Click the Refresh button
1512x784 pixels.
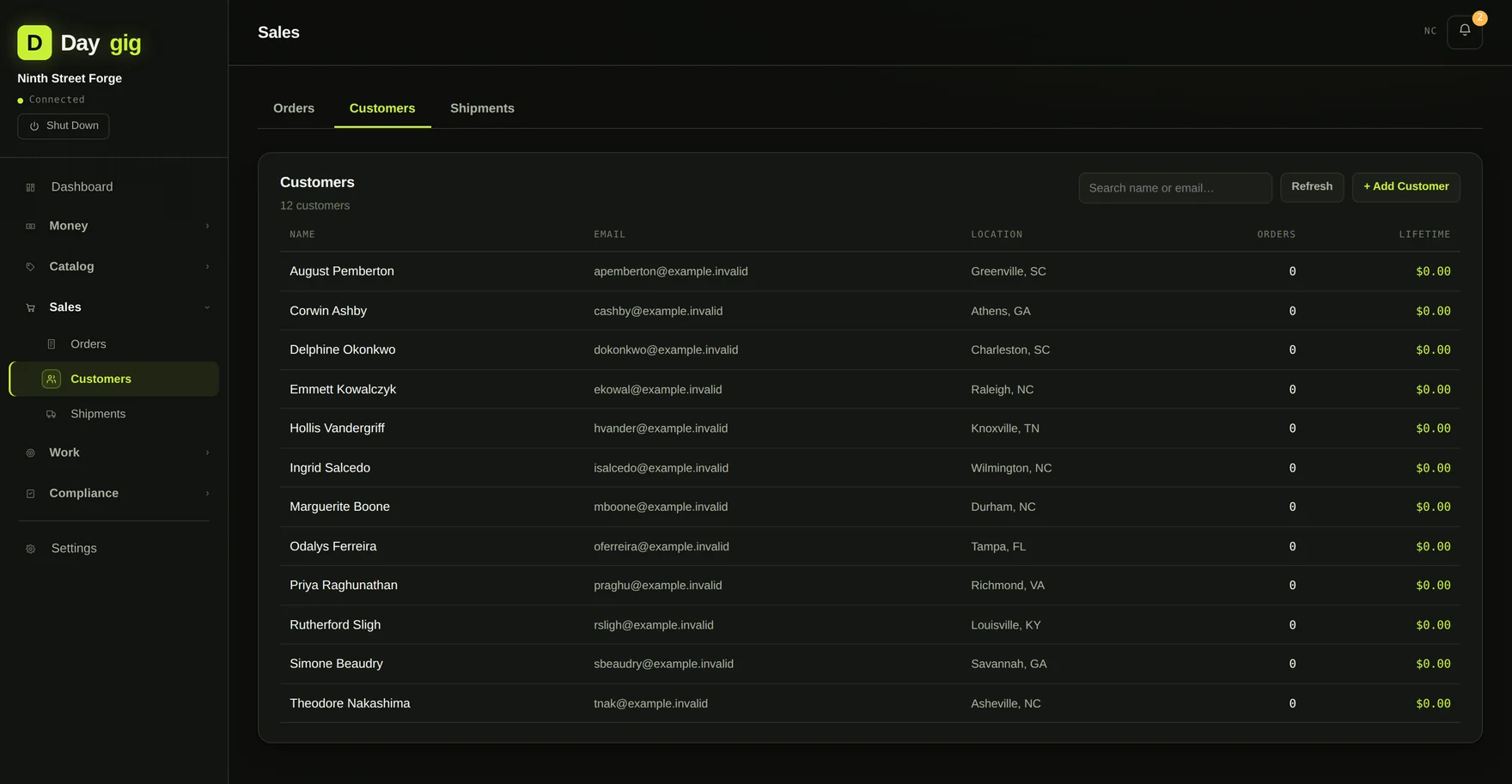(1312, 187)
